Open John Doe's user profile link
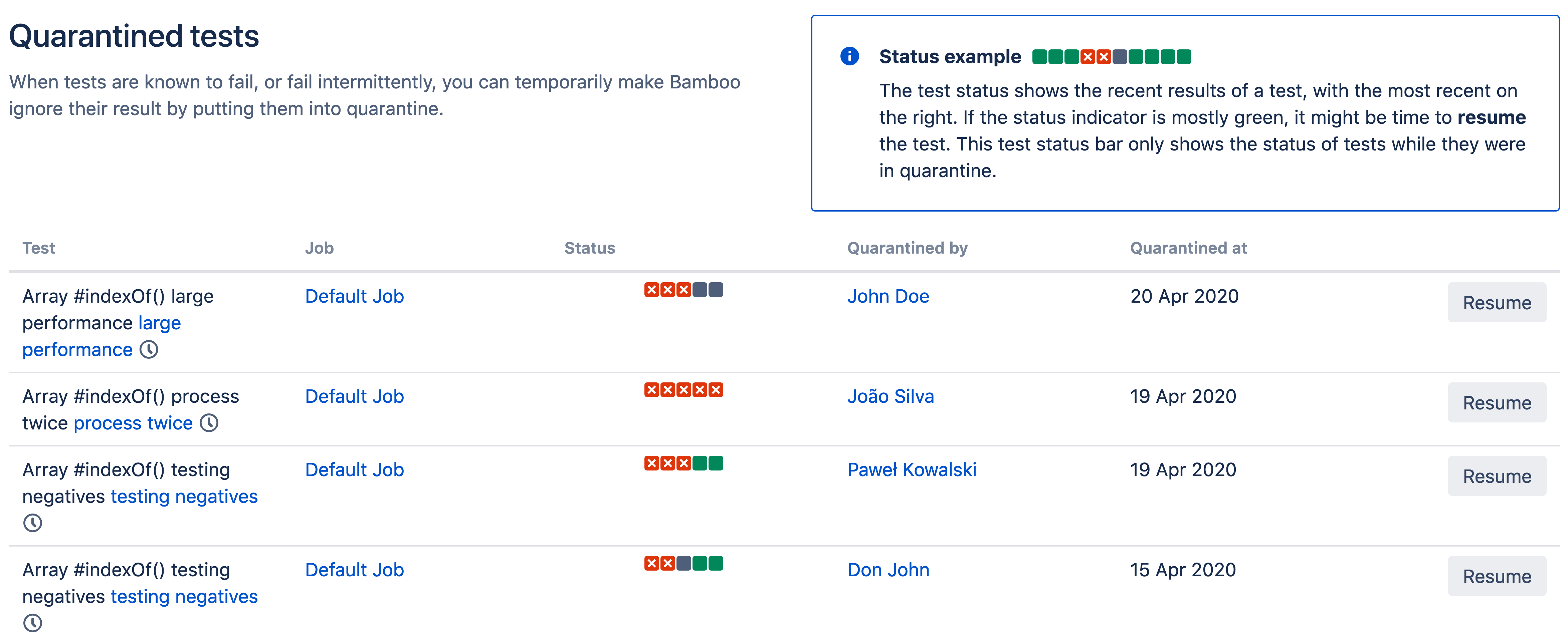 (888, 296)
